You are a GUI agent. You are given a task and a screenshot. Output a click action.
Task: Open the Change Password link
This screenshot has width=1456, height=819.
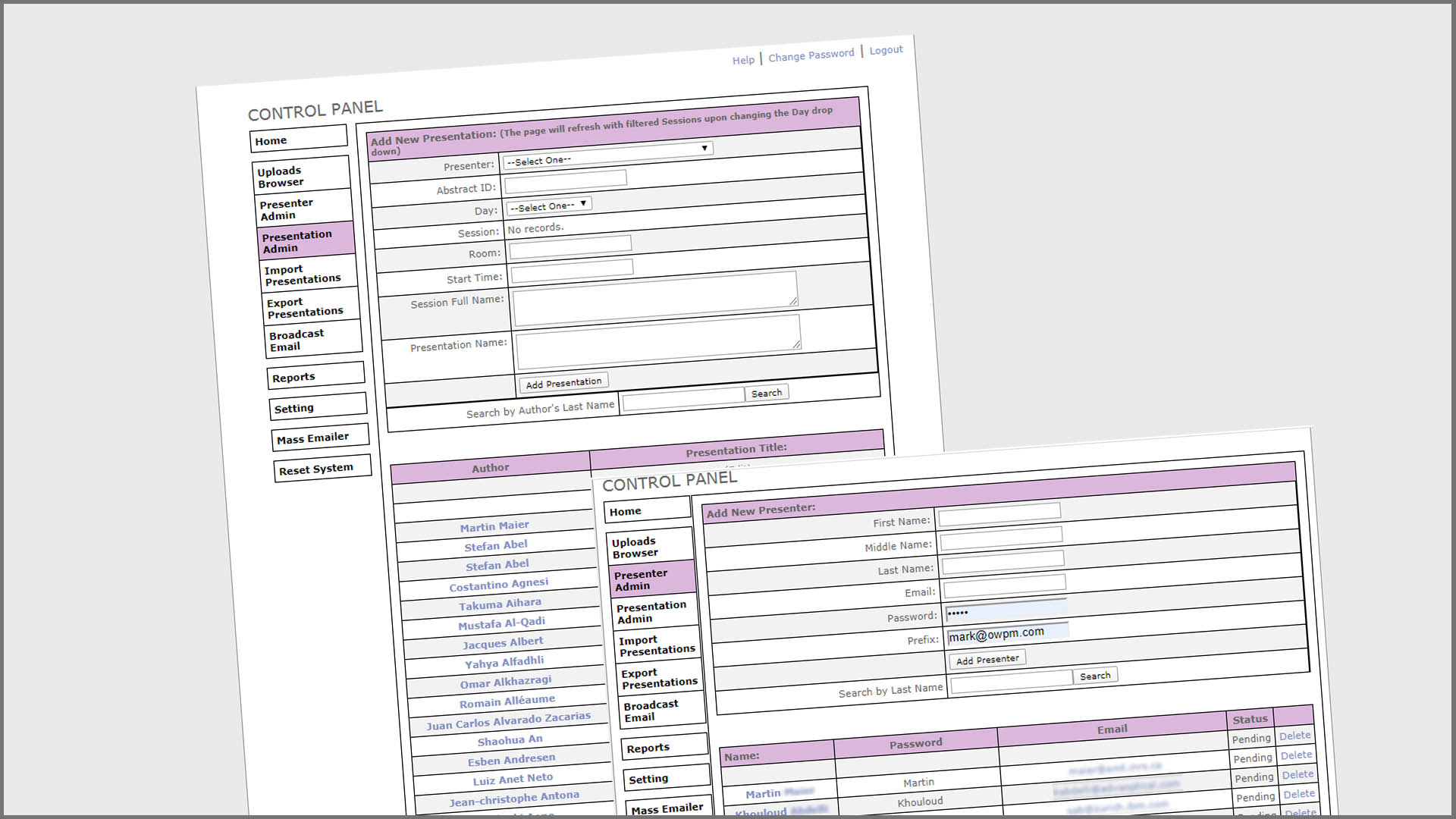811,55
